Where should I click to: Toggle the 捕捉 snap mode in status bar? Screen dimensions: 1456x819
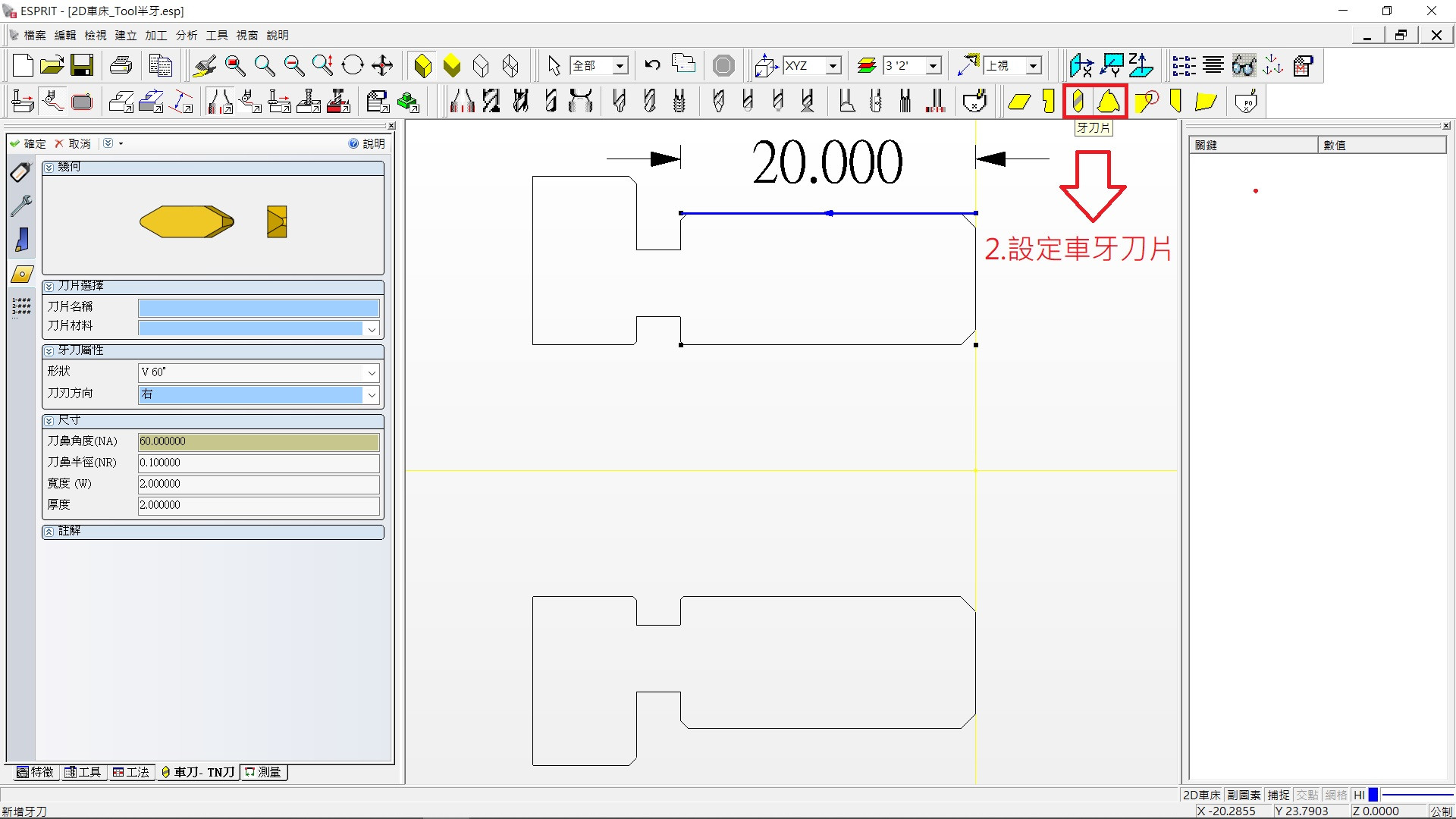point(1279,795)
